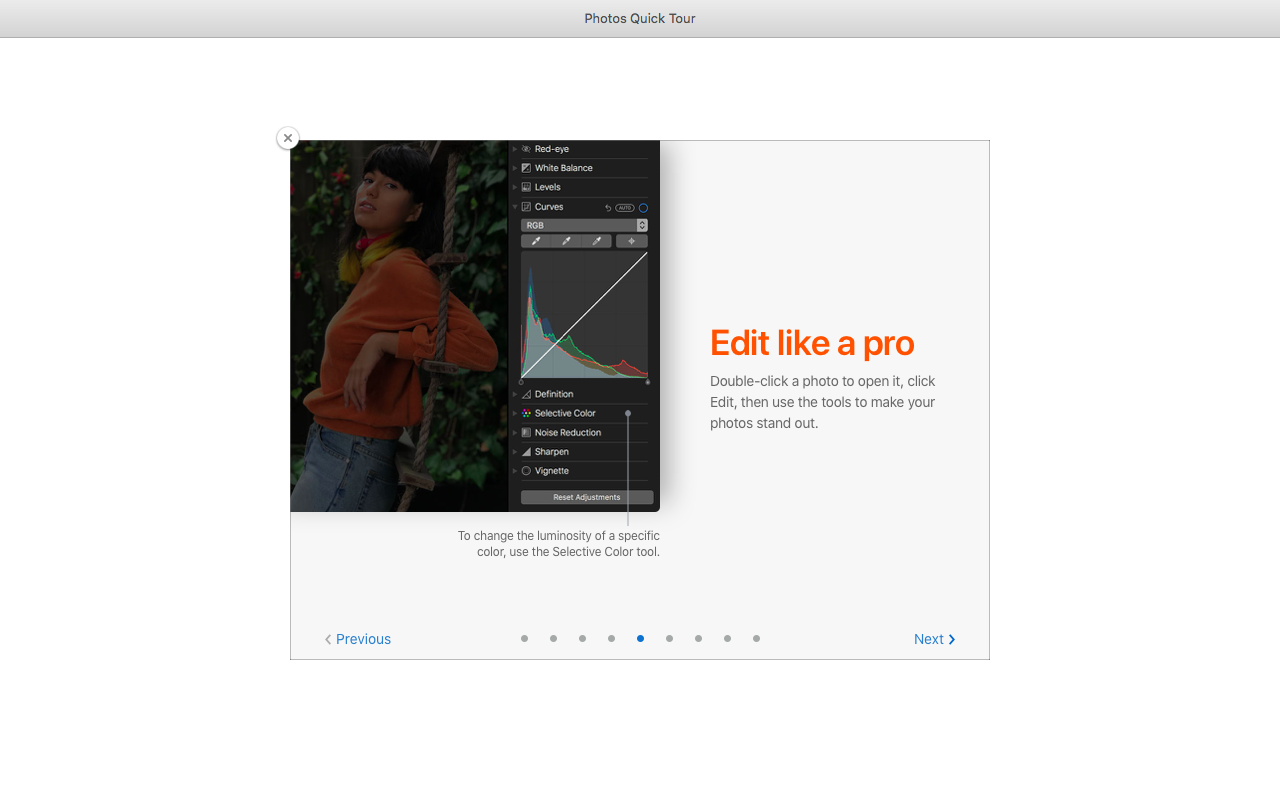1280x800 pixels.
Task: Click the Levels adjustment icon
Action: pyautogui.click(x=526, y=187)
